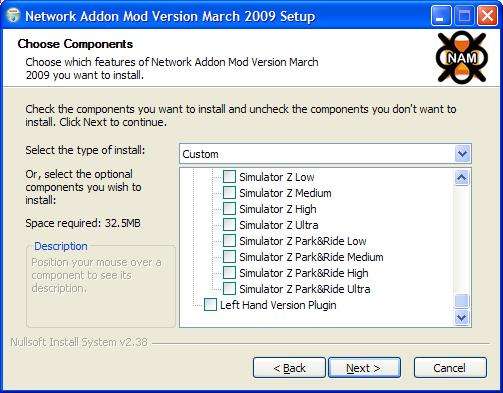Check the Simulator Z Medium component
This screenshot has width=503, height=393.
tap(229, 193)
